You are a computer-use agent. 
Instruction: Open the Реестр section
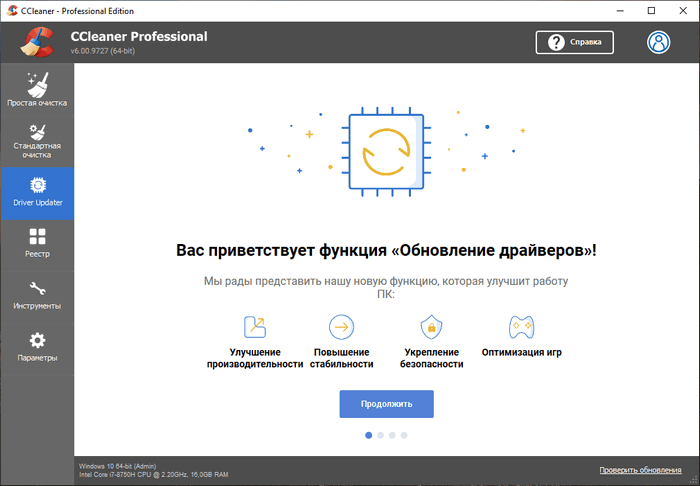[x=37, y=245]
